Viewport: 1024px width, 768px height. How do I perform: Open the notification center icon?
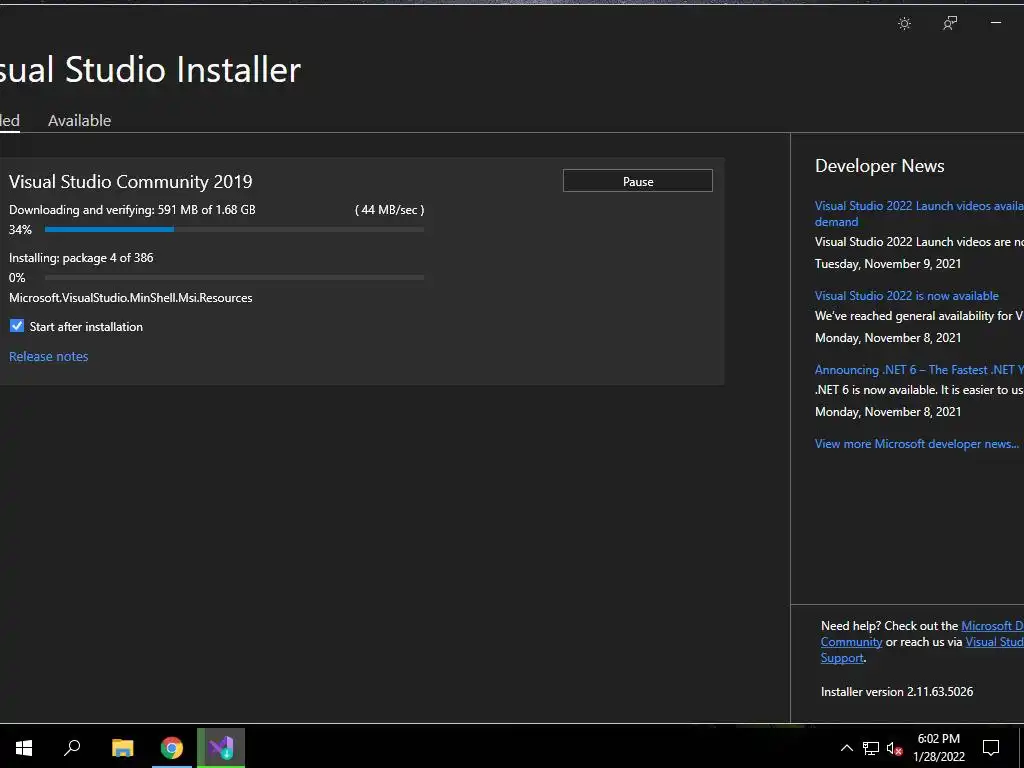coord(991,748)
